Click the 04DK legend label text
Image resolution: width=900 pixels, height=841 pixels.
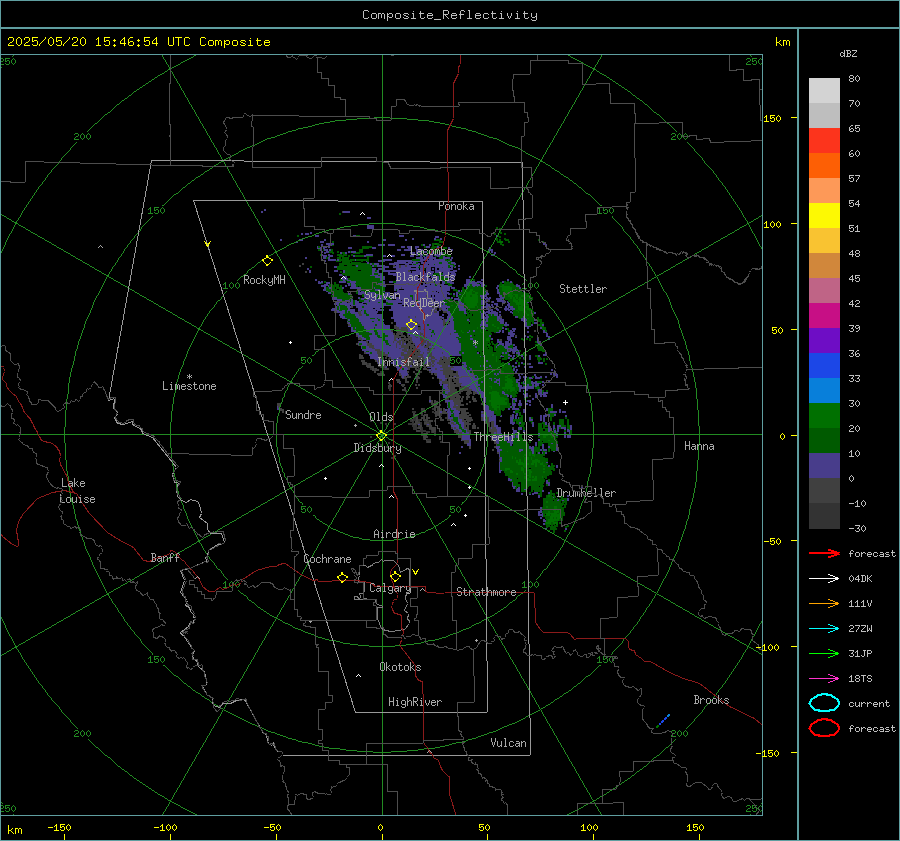tap(860, 579)
